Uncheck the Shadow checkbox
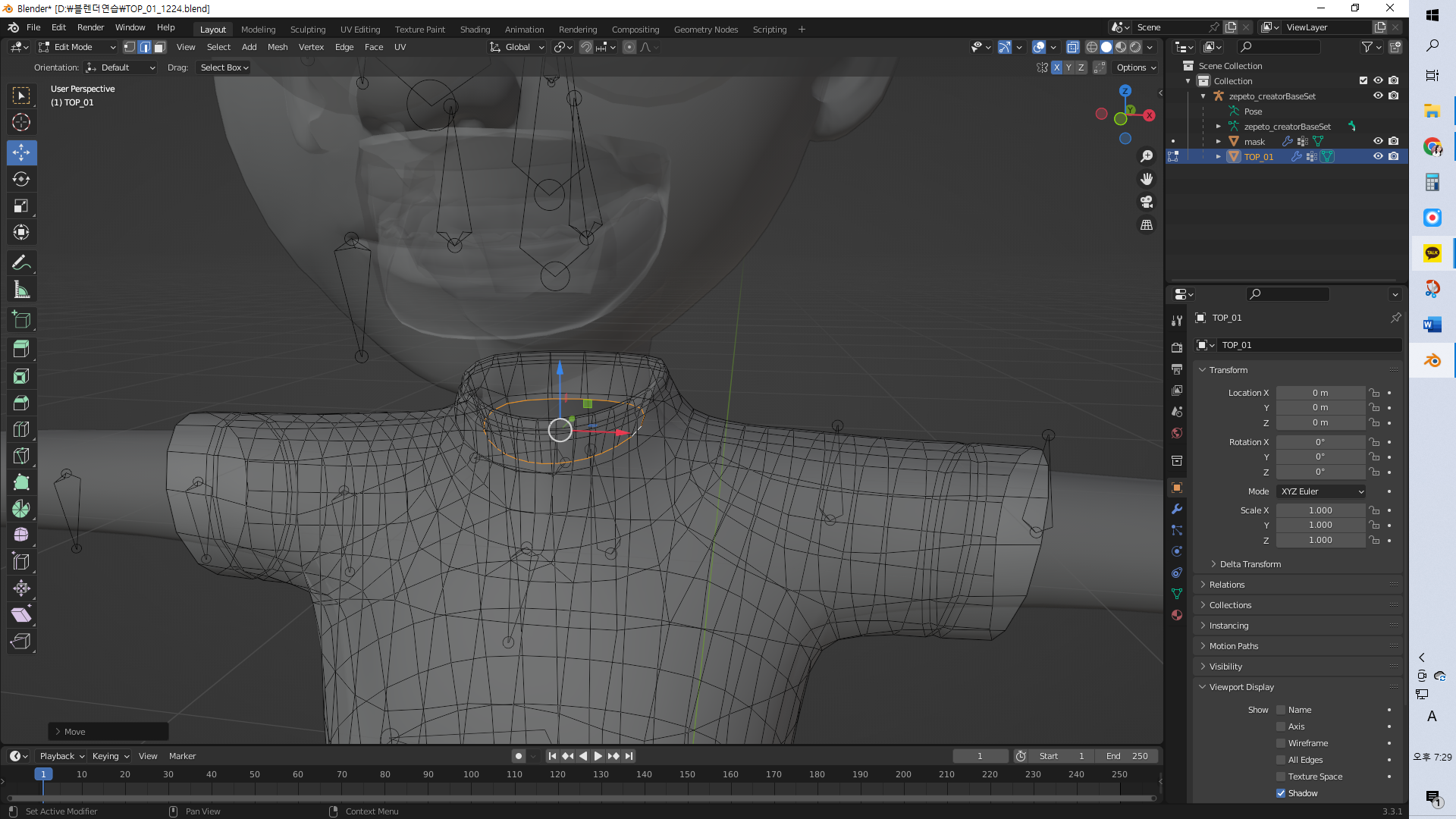The image size is (1456, 819). (1281, 793)
